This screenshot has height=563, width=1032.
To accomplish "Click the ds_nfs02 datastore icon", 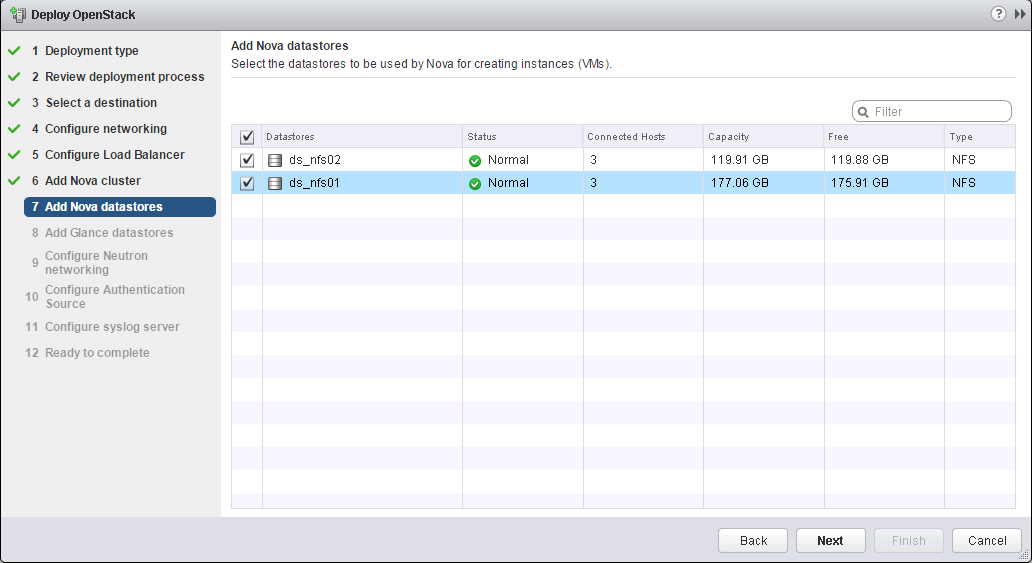I will 275,160.
